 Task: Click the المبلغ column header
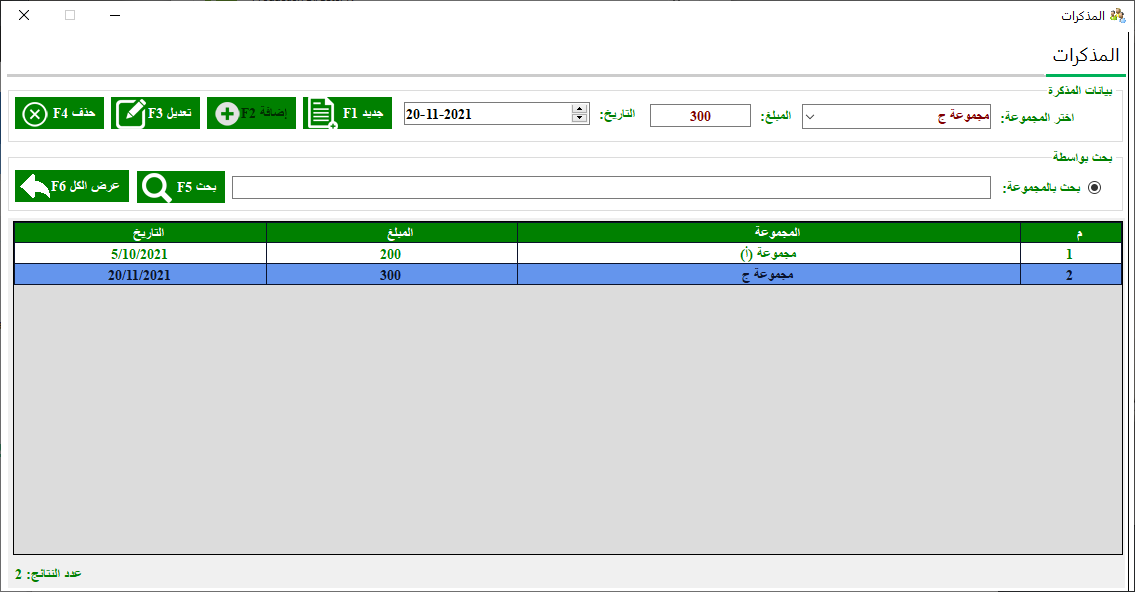[392, 232]
